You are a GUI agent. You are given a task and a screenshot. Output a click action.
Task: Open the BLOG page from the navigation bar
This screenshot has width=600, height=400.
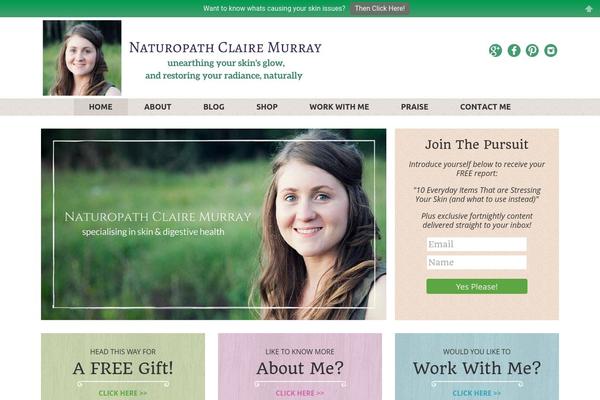tap(214, 107)
